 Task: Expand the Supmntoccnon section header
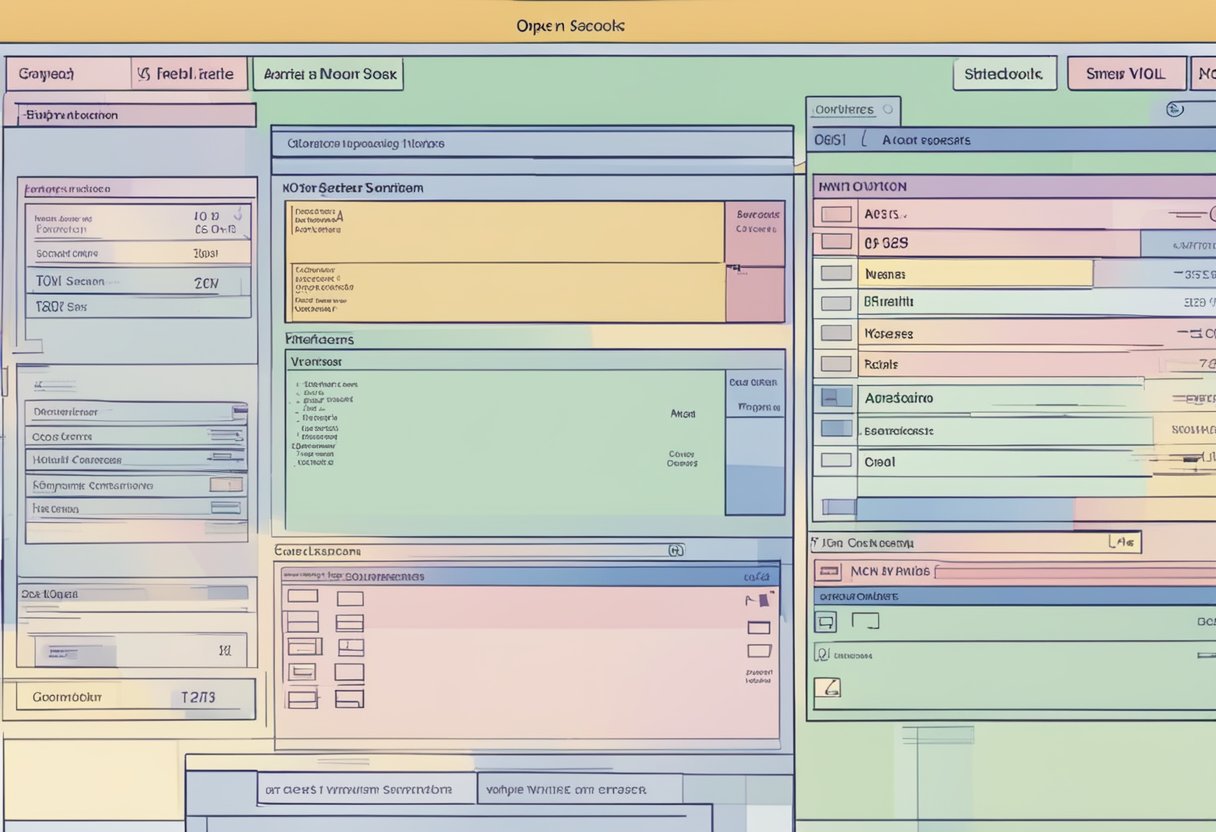click(x=135, y=115)
